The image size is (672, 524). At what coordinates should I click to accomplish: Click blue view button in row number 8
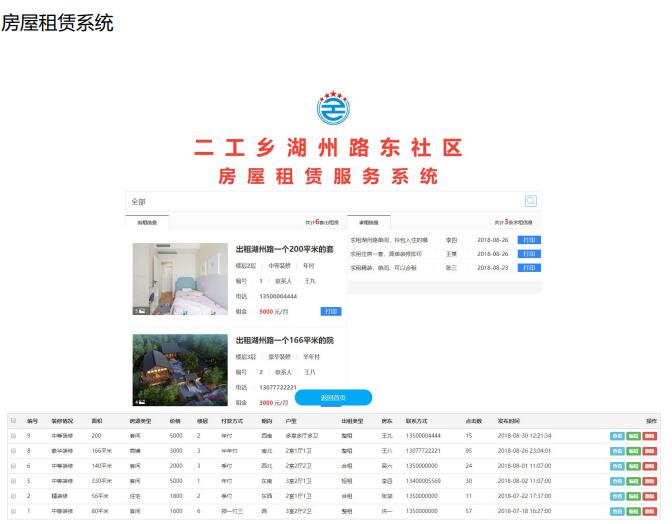(617, 451)
